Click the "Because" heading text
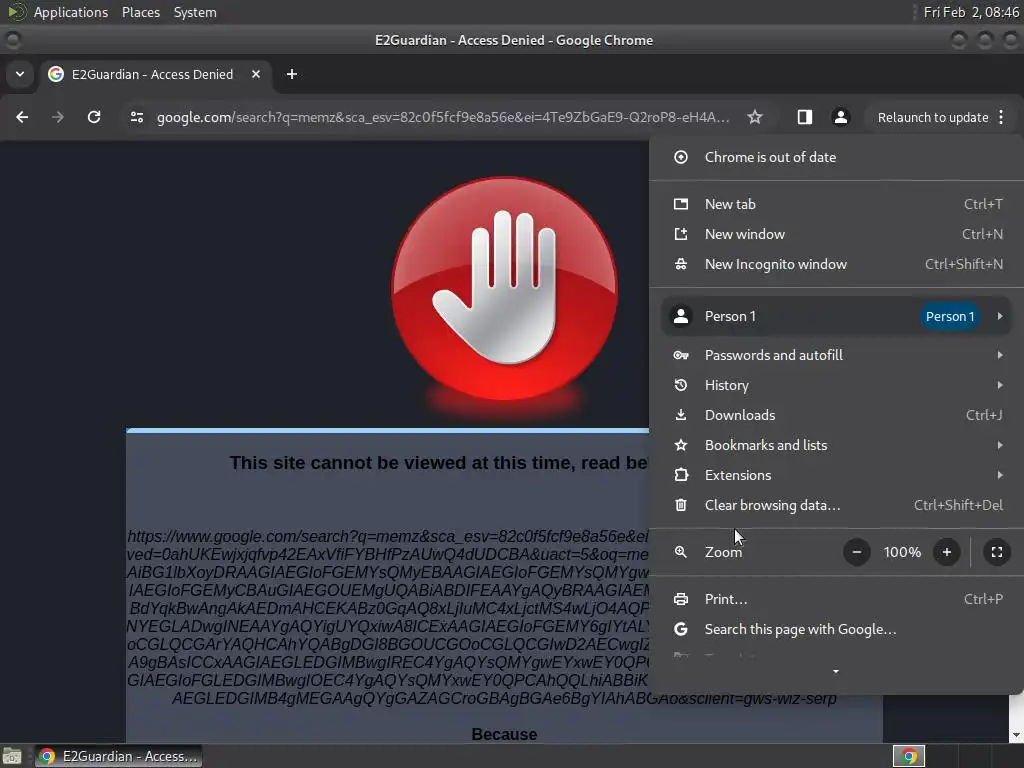Viewport: 1024px width, 768px height. pyautogui.click(x=504, y=735)
